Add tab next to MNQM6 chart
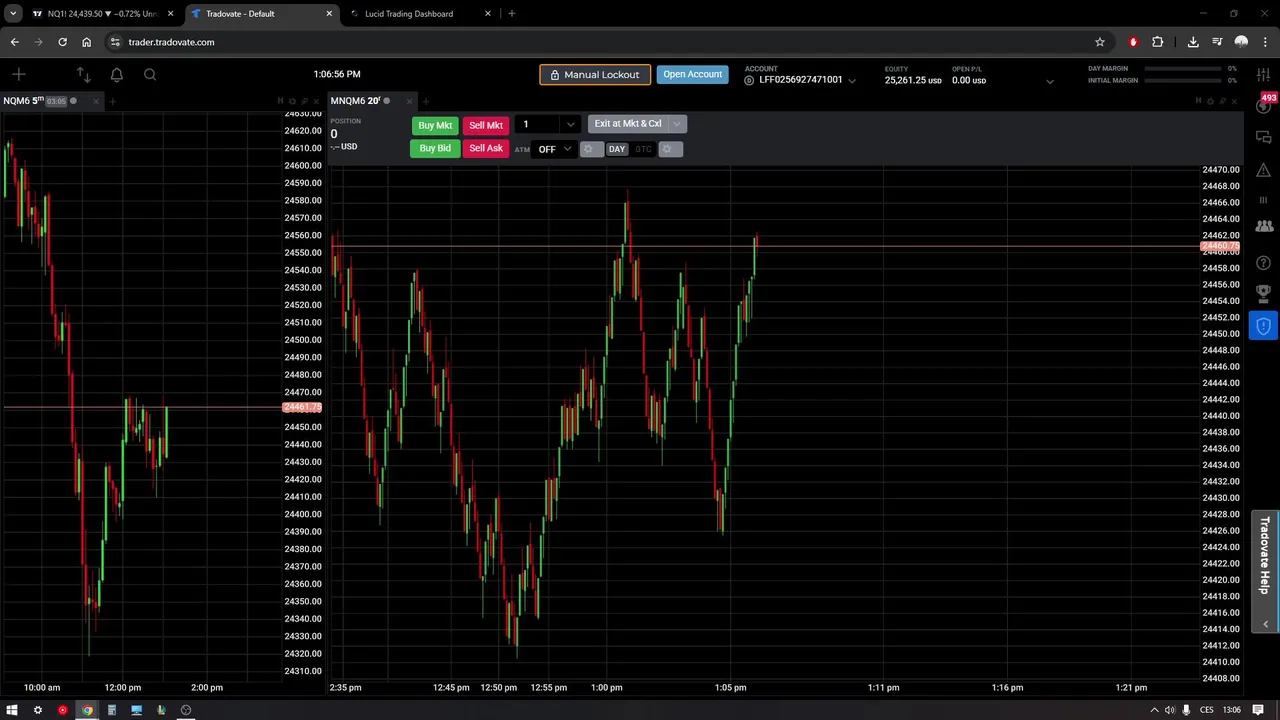1280x720 pixels. click(425, 101)
